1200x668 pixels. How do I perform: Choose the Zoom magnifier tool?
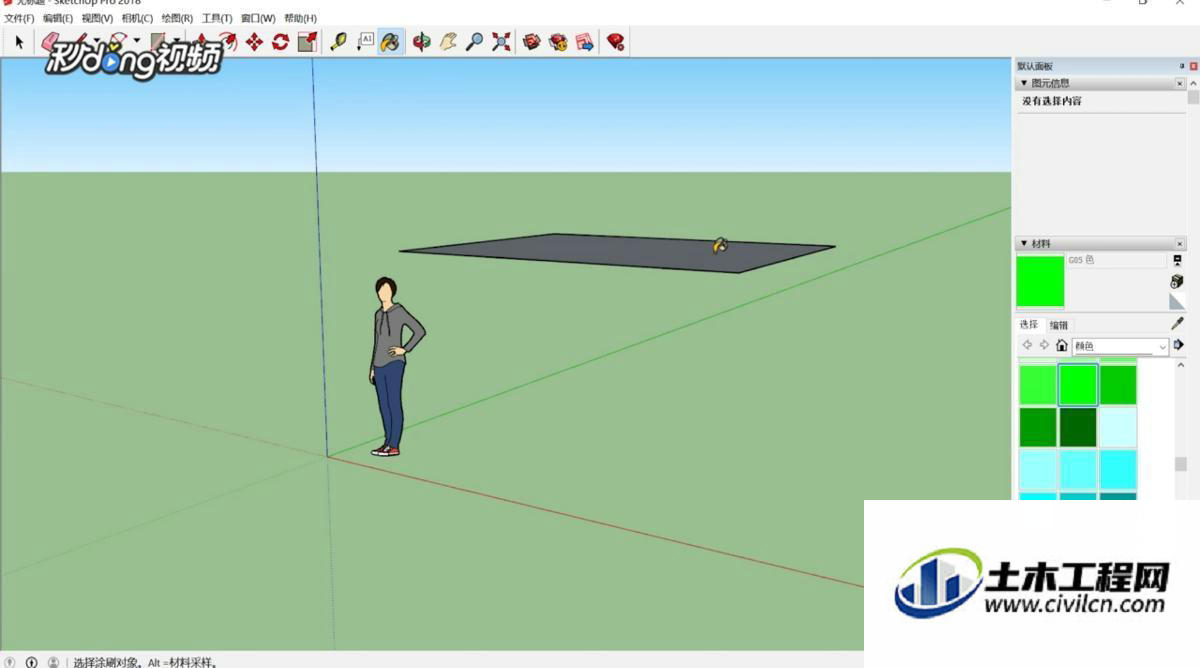(475, 42)
